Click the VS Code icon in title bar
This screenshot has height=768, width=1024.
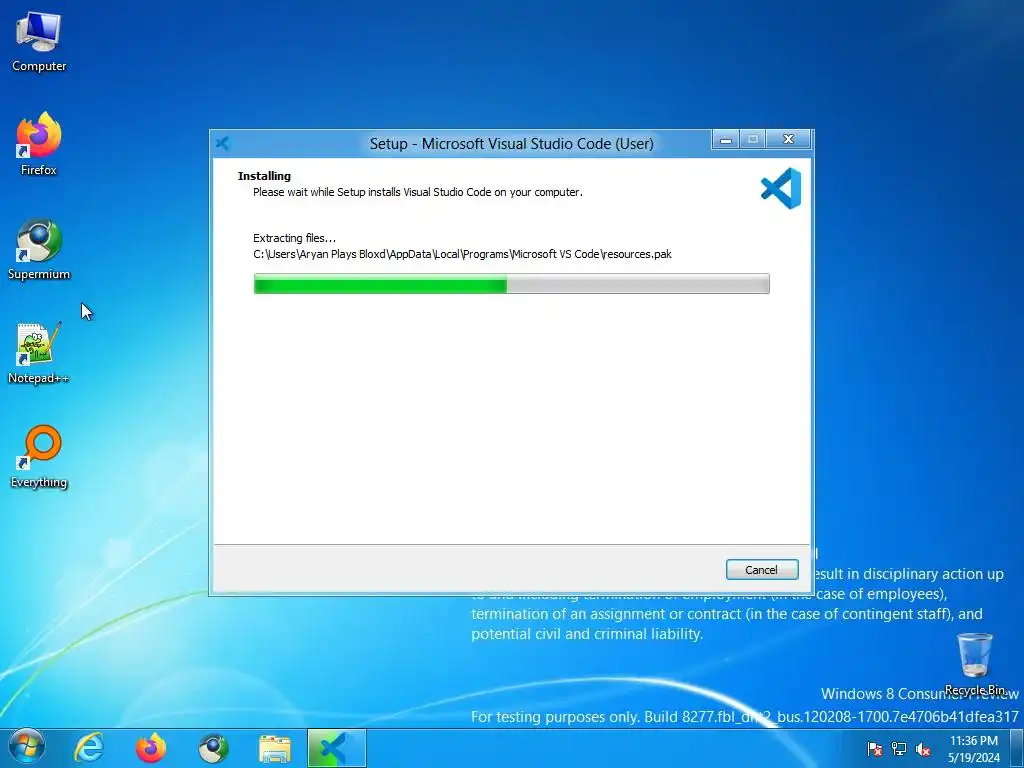click(223, 143)
